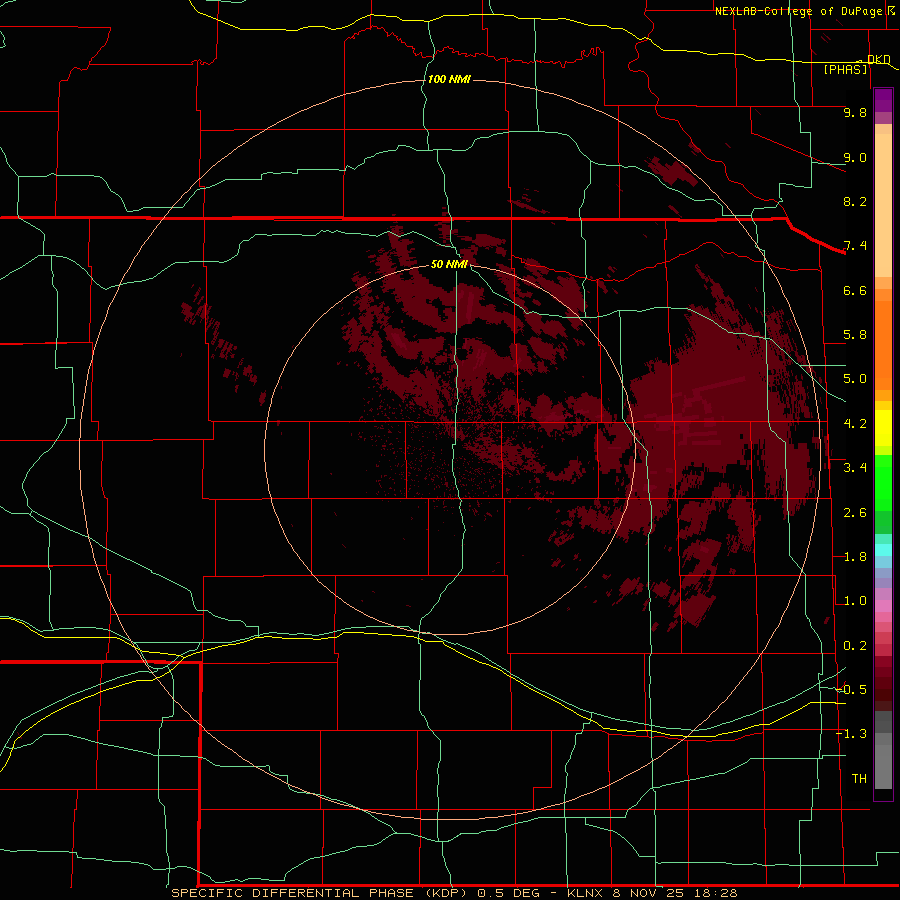Pick the gray color bar segment
Image resolution: width=900 pixels, height=900 pixels.
pyautogui.click(x=883, y=766)
